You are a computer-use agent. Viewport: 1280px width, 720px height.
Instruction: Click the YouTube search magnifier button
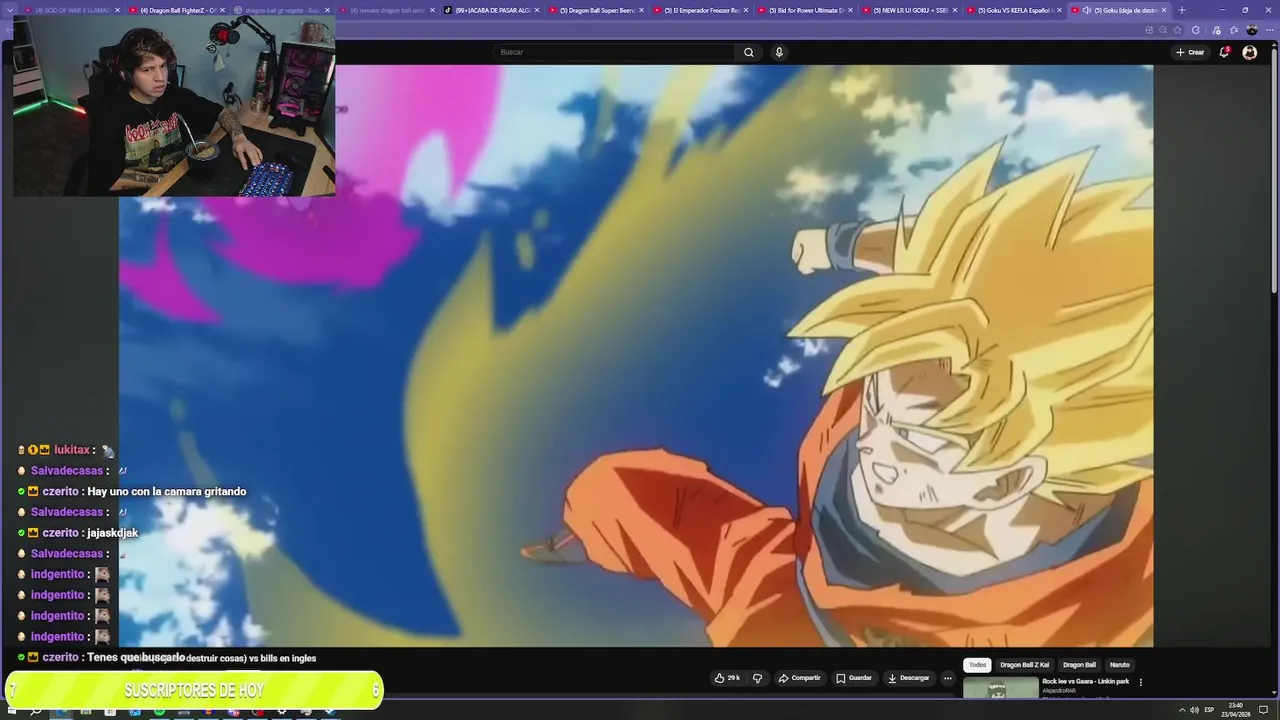(748, 52)
